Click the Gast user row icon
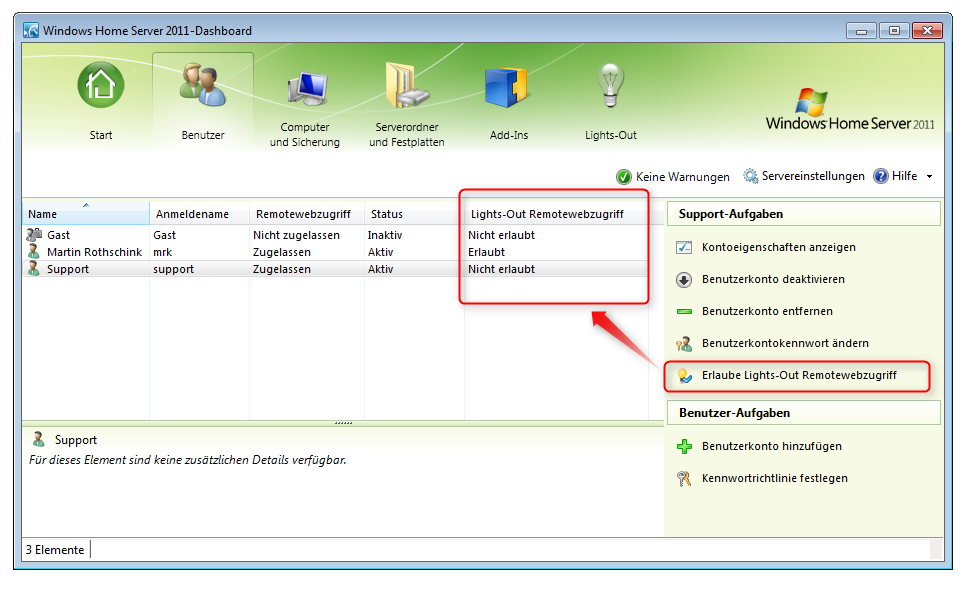970x589 pixels. click(34, 234)
